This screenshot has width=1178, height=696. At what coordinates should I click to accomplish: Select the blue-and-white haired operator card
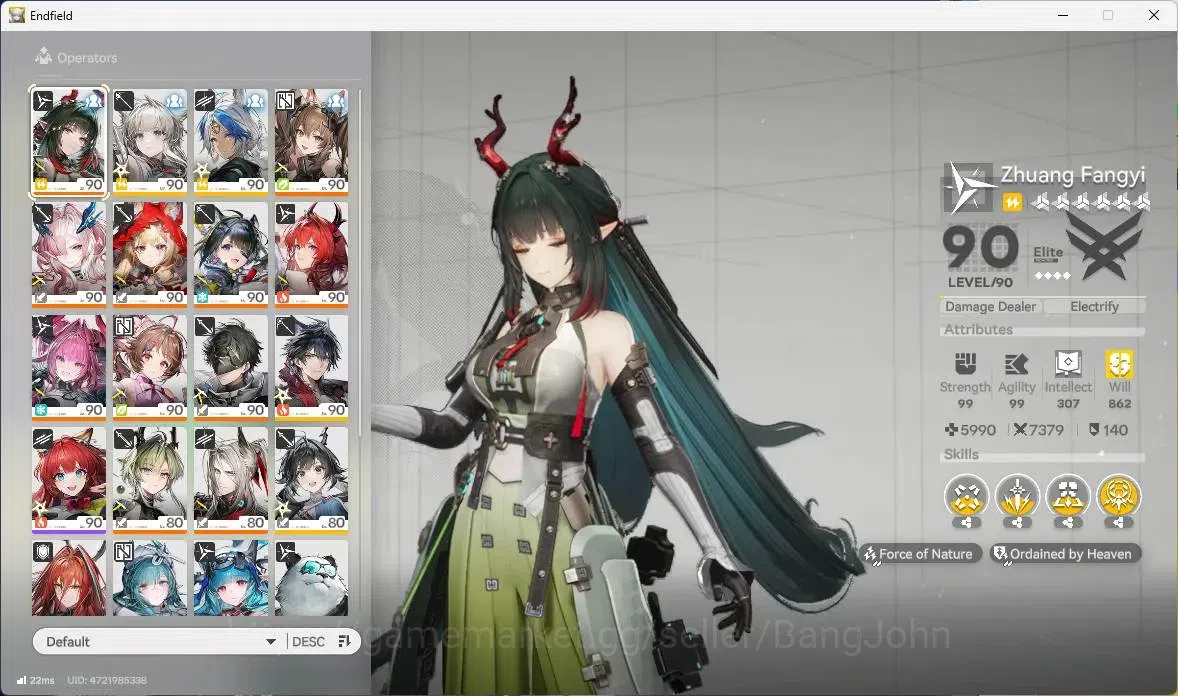click(231, 141)
